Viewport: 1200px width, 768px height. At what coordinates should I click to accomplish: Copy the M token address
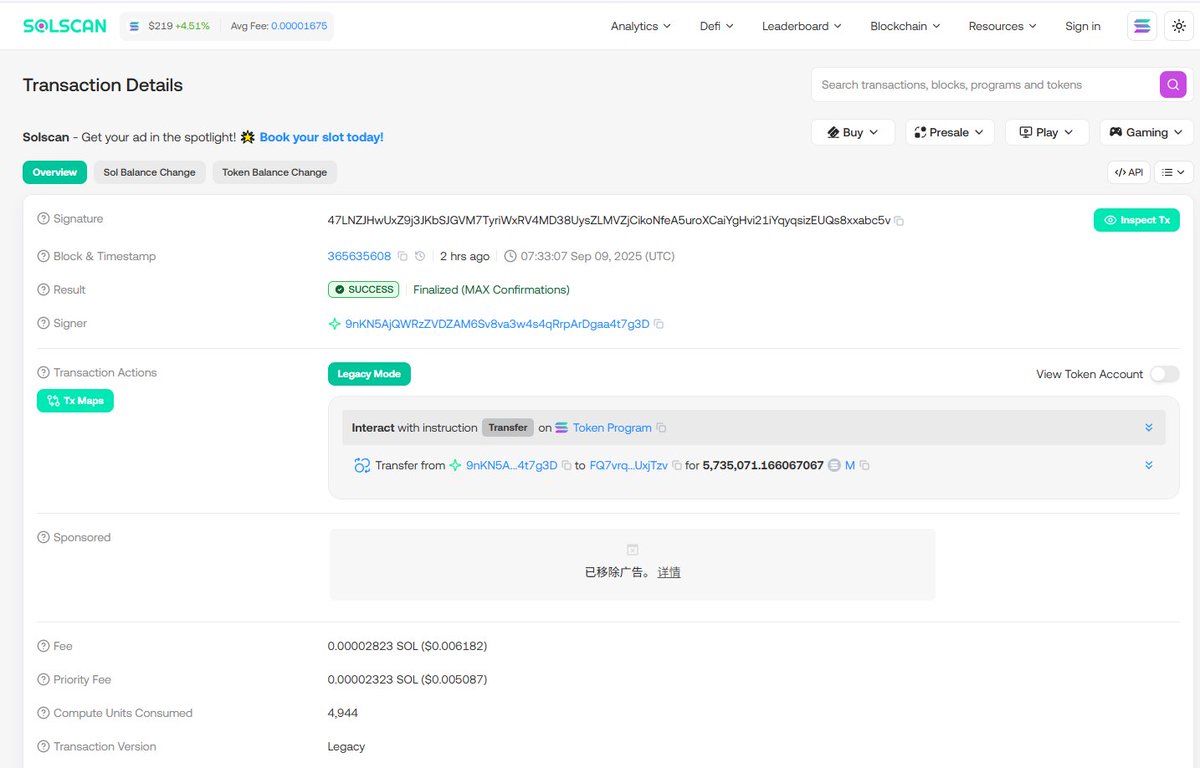pyautogui.click(x=865, y=466)
